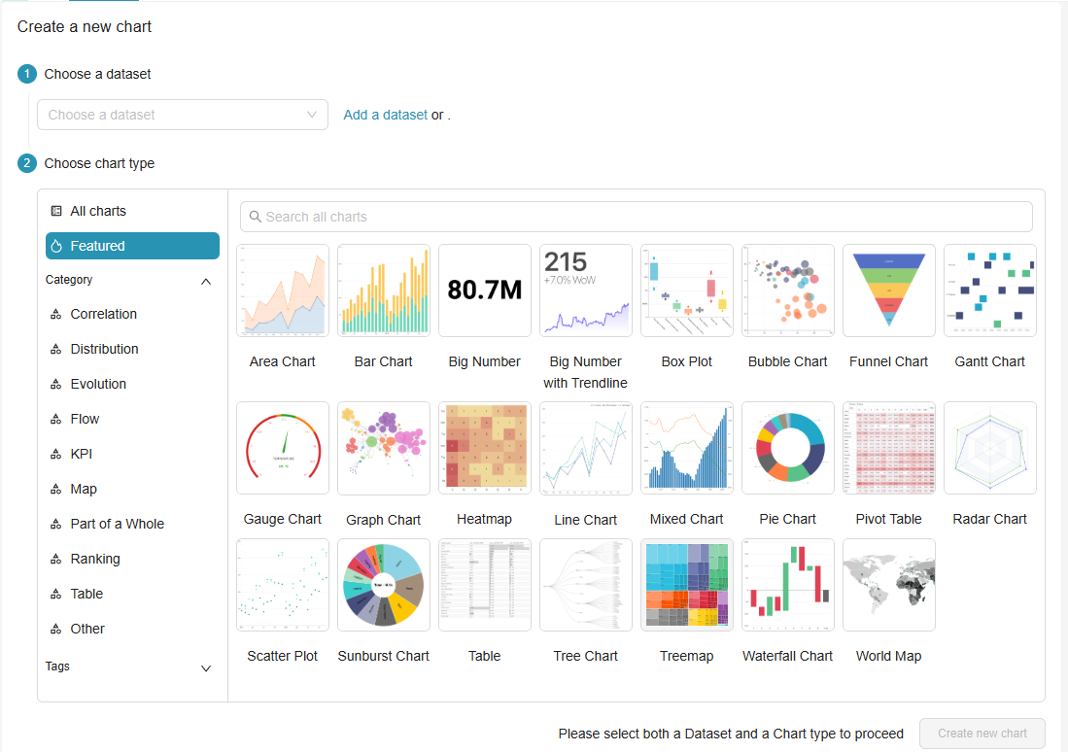This screenshot has width=1068, height=752.
Task: Open the Add a dataset link
Action: click(385, 114)
